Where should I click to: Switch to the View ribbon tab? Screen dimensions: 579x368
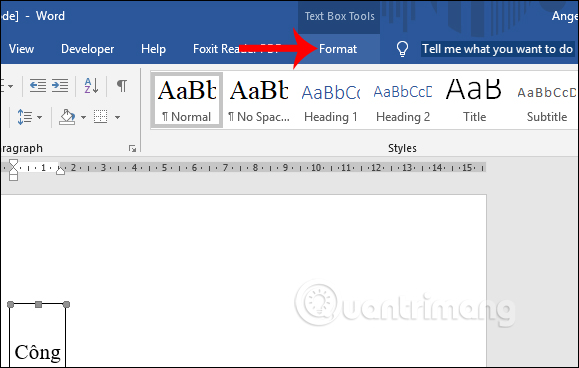tap(21, 49)
